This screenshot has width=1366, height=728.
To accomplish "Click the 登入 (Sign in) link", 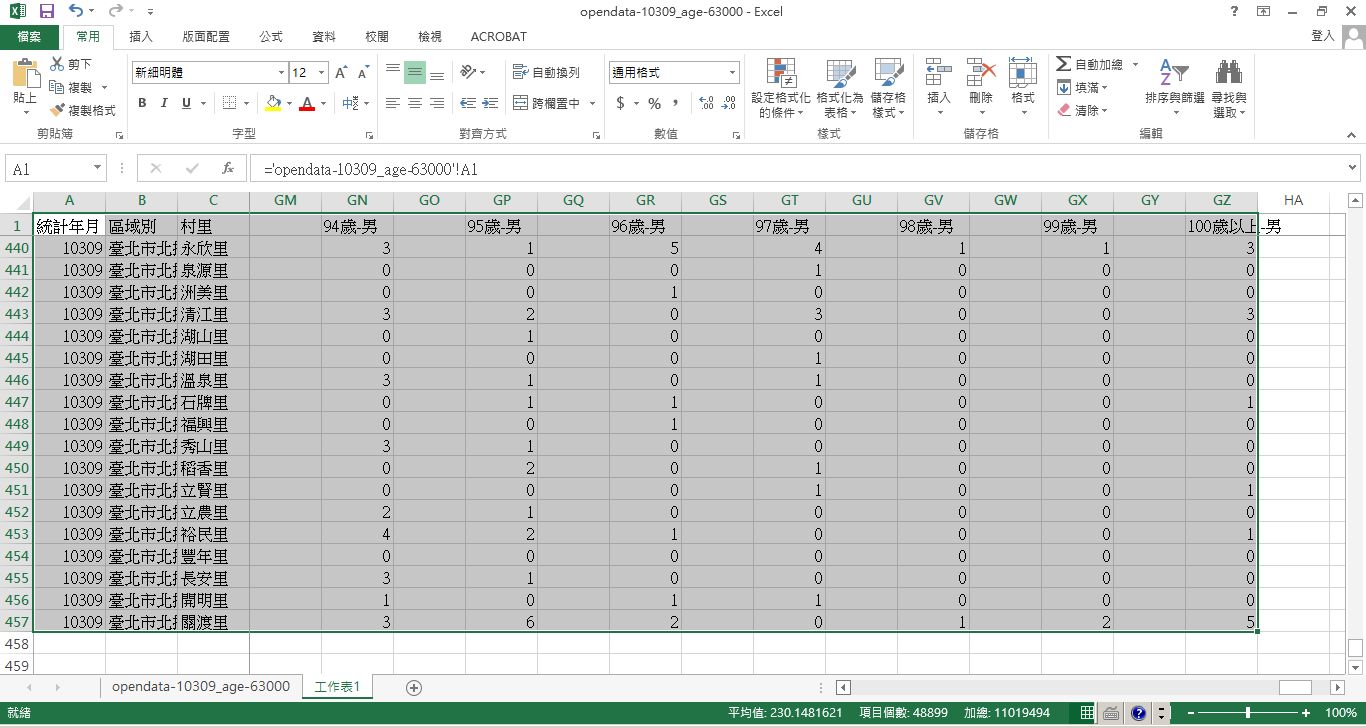I will 1322,36.
